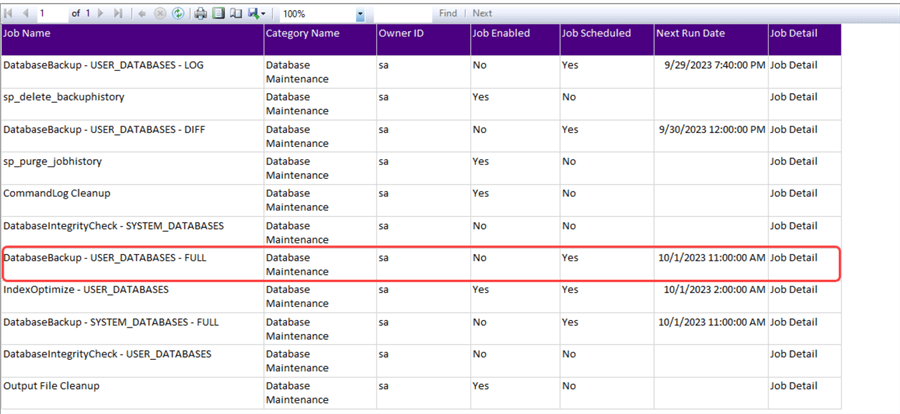Click the Find text search box
The width and height of the screenshot is (900, 414).
coord(402,13)
